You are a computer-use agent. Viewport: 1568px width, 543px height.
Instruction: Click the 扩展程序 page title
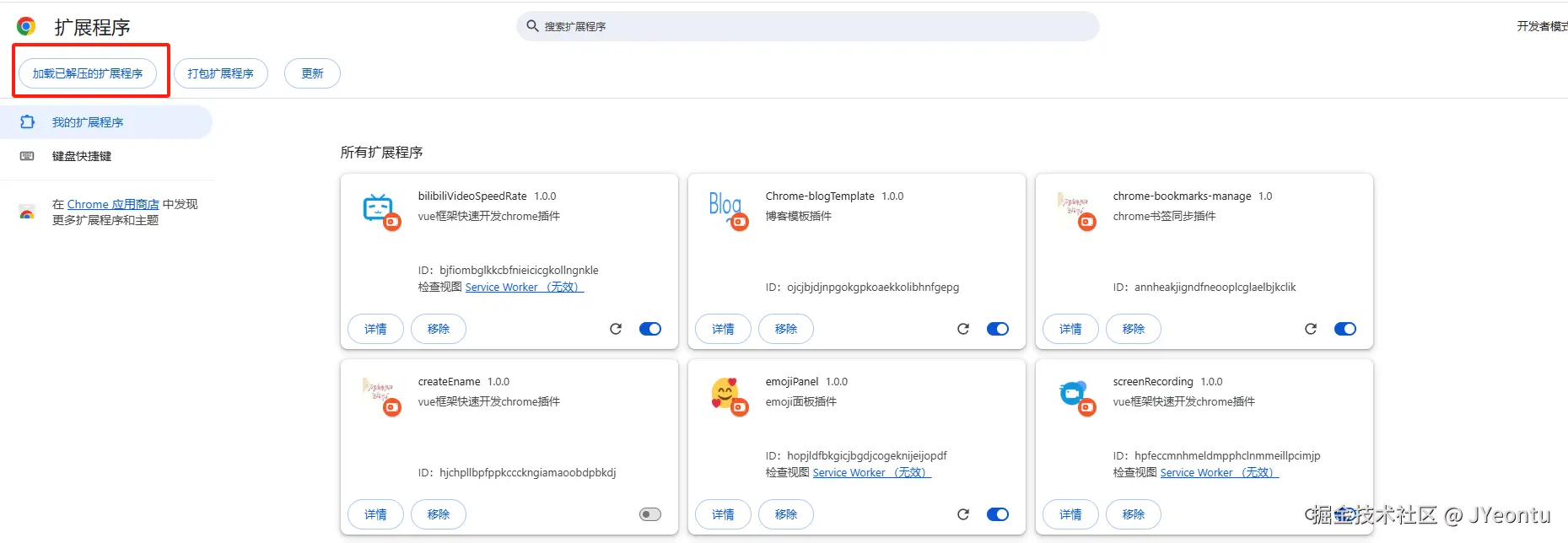pyautogui.click(x=93, y=27)
